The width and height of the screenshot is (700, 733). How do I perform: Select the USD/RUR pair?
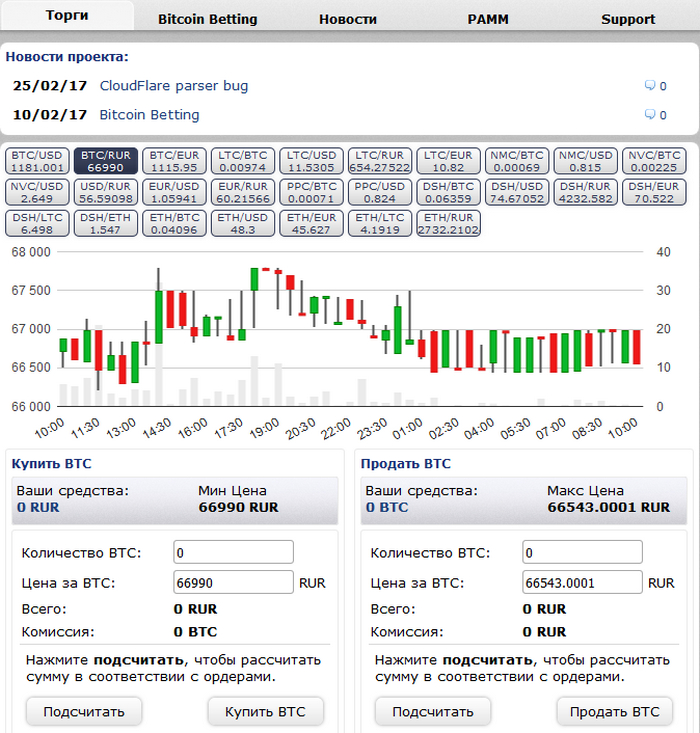106,192
